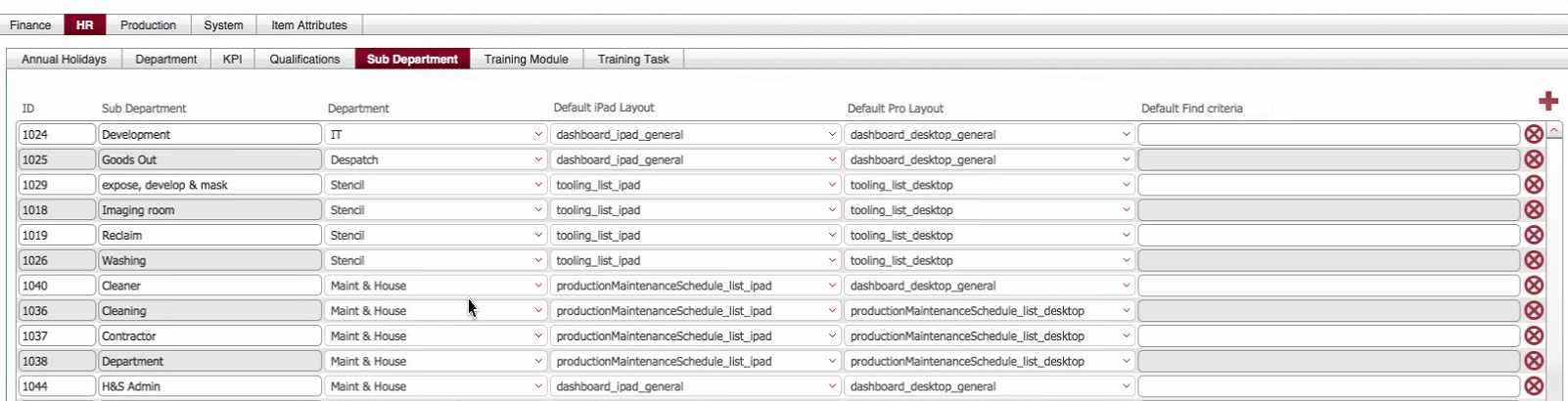The width and height of the screenshot is (1568, 401).
Task: Delete the Cleaner row
Action: 1534,286
